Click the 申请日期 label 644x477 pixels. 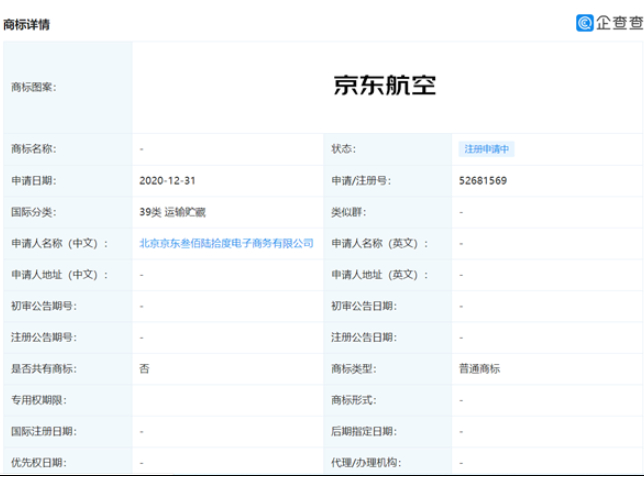tap(34, 181)
